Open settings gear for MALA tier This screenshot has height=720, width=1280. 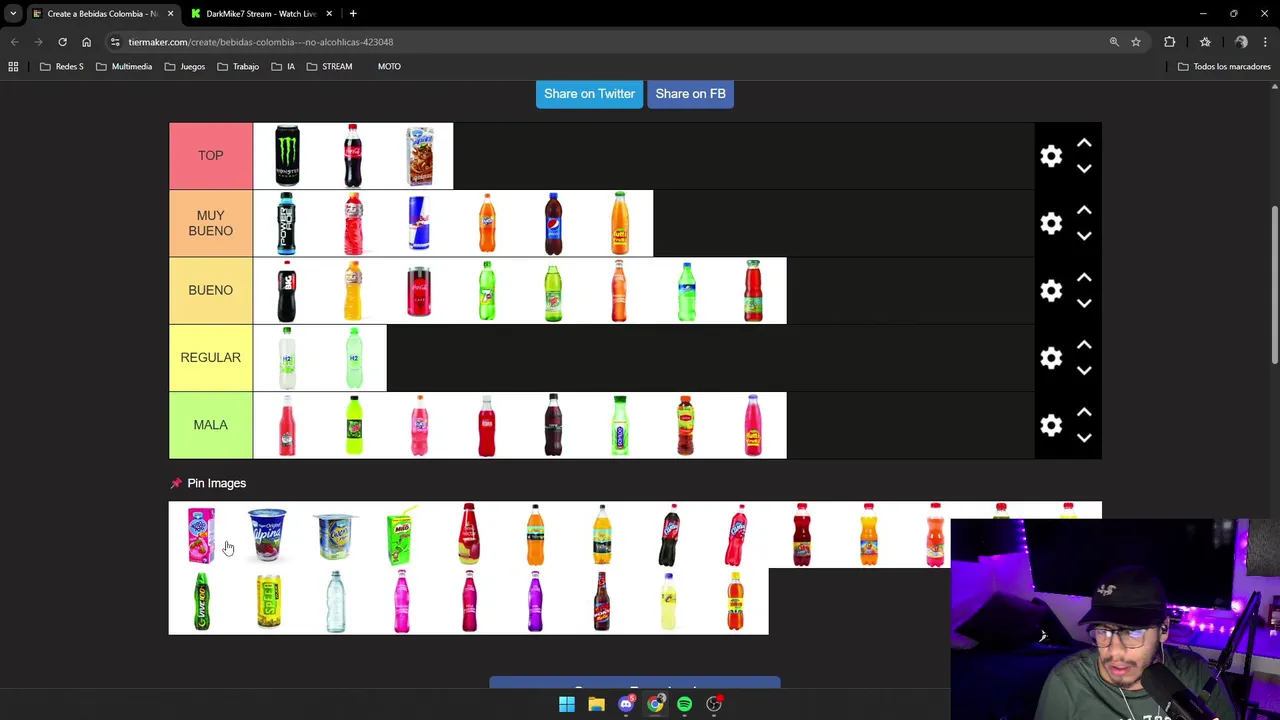pyautogui.click(x=1051, y=425)
